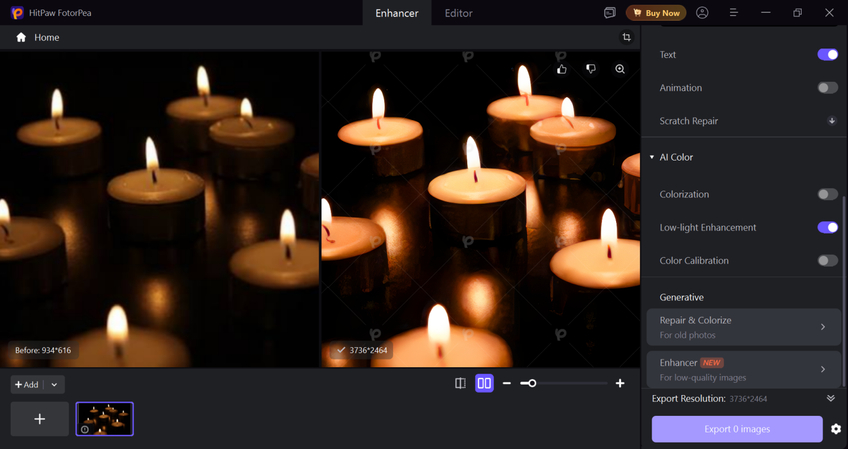Open export settings gear icon

click(x=836, y=429)
